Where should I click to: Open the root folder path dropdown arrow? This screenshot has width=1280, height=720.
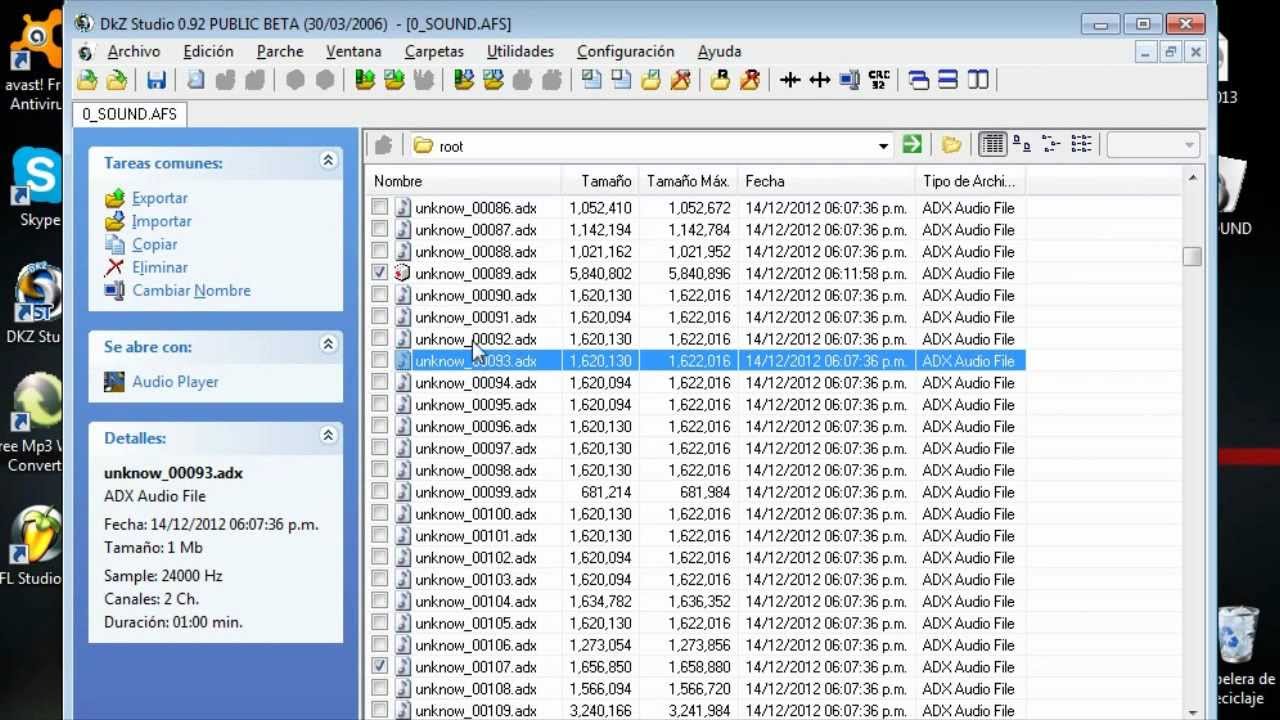(x=883, y=146)
